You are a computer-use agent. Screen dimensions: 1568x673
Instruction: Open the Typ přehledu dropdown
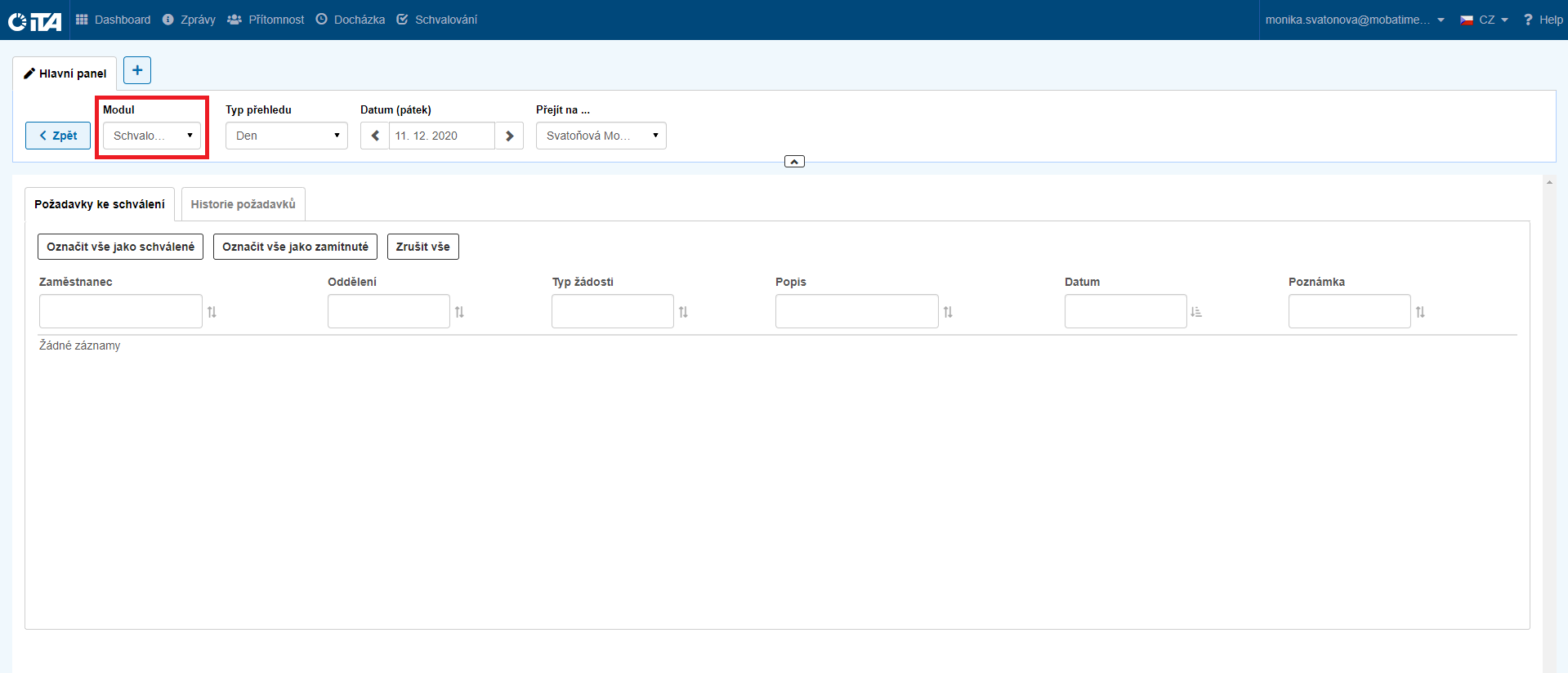click(286, 136)
